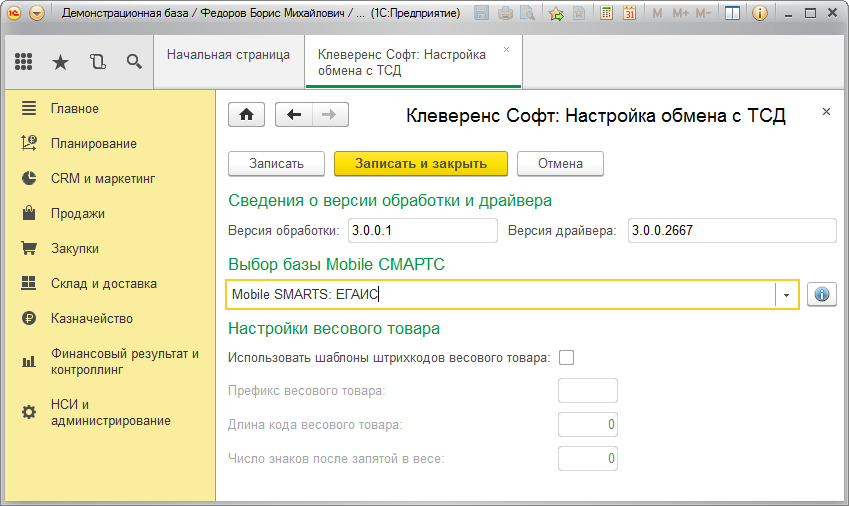
Task: Click the Версия обработки field
Action: [422, 231]
